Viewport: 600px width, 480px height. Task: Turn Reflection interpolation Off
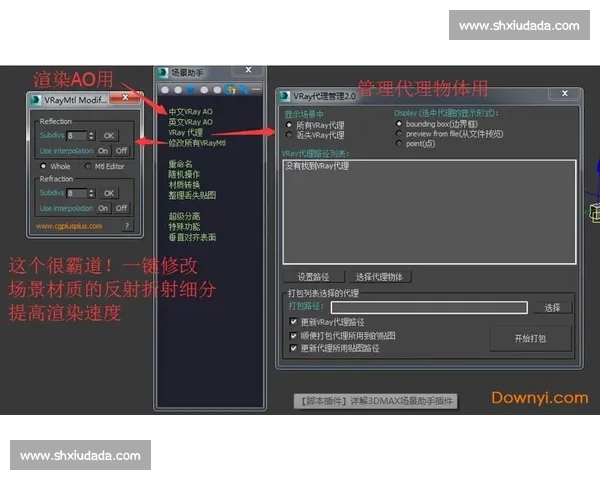[122, 151]
